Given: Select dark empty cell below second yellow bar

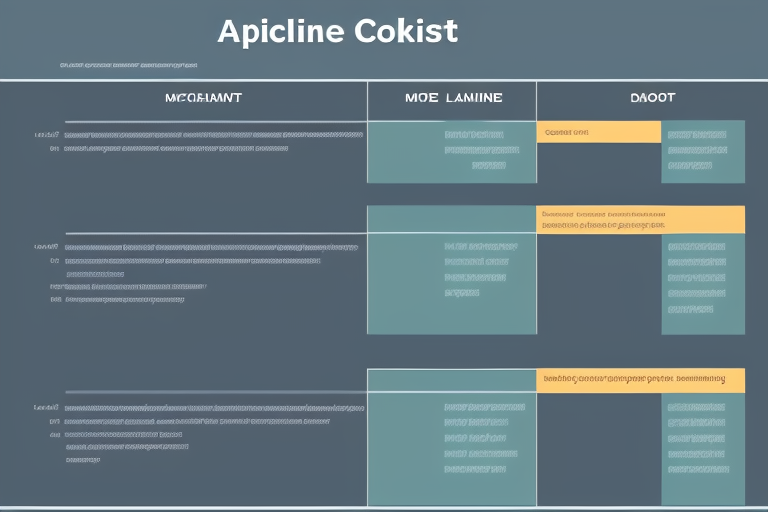Looking at the screenshot, I should point(598,283).
